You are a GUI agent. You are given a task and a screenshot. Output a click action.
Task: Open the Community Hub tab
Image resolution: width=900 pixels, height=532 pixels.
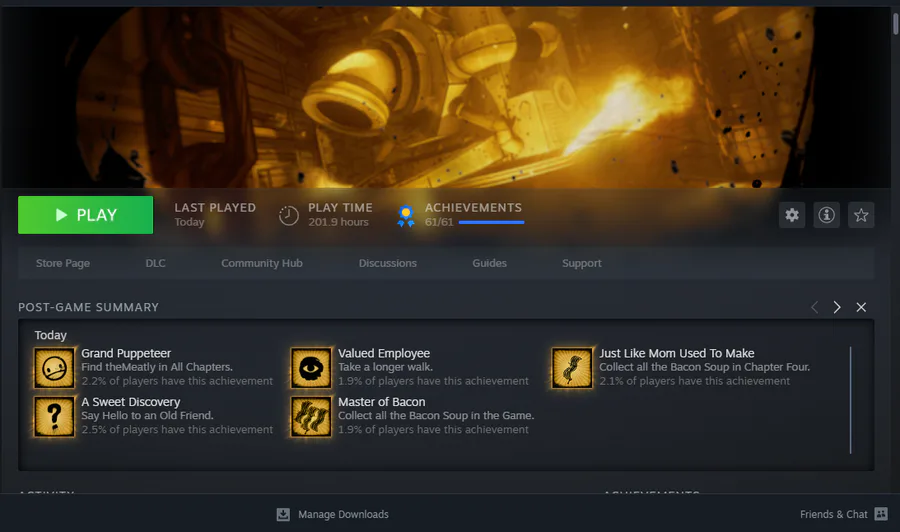[x=262, y=263]
